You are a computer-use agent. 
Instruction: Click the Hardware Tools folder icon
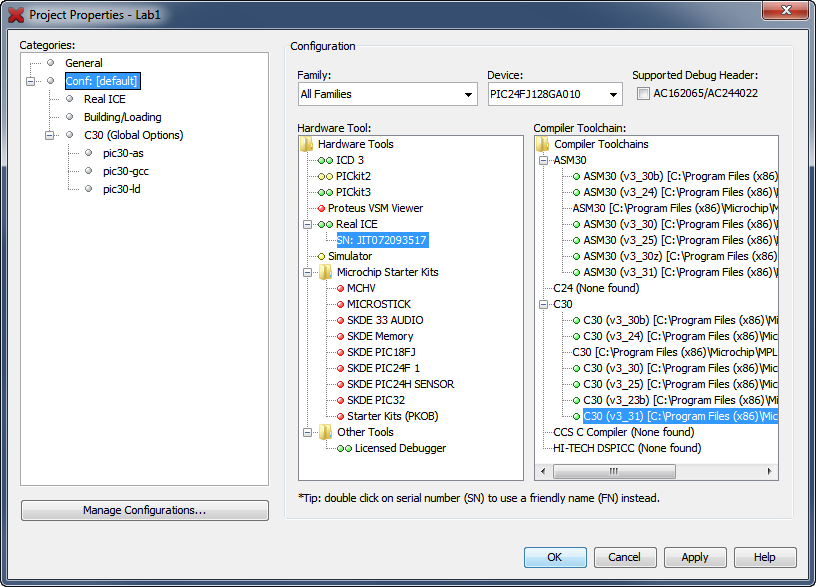pyautogui.click(x=309, y=143)
